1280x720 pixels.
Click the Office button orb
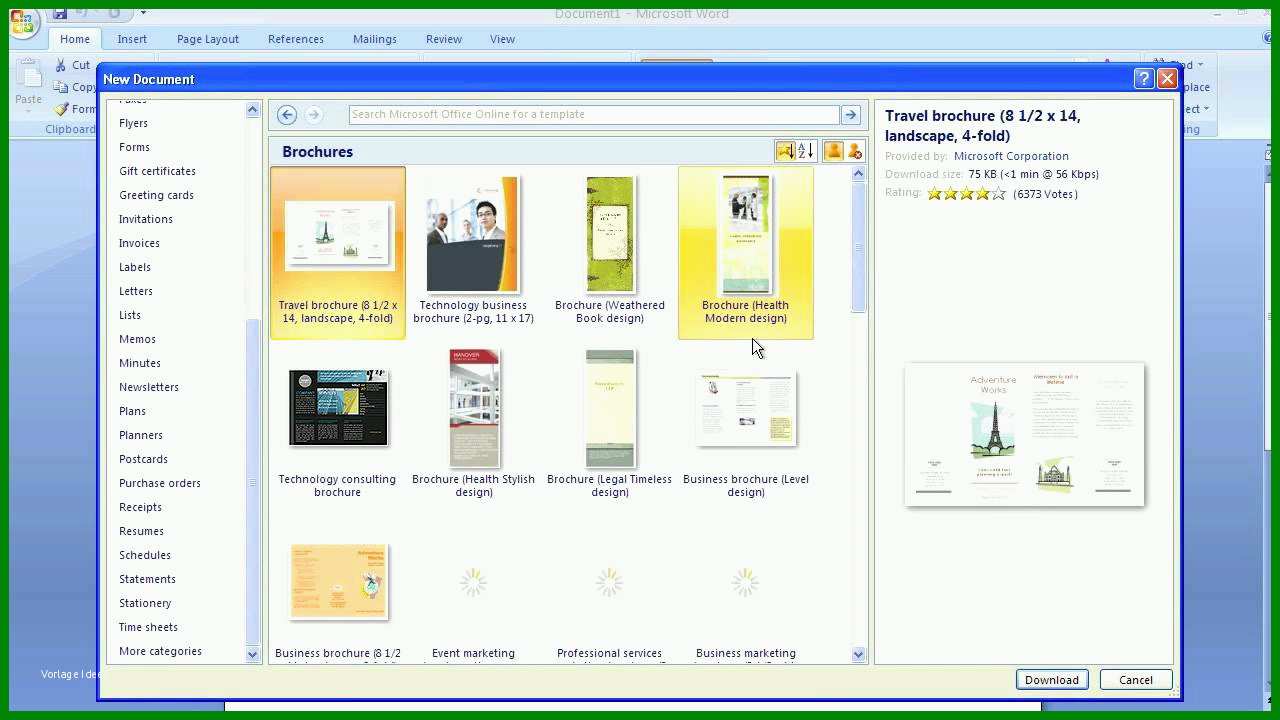point(22,22)
